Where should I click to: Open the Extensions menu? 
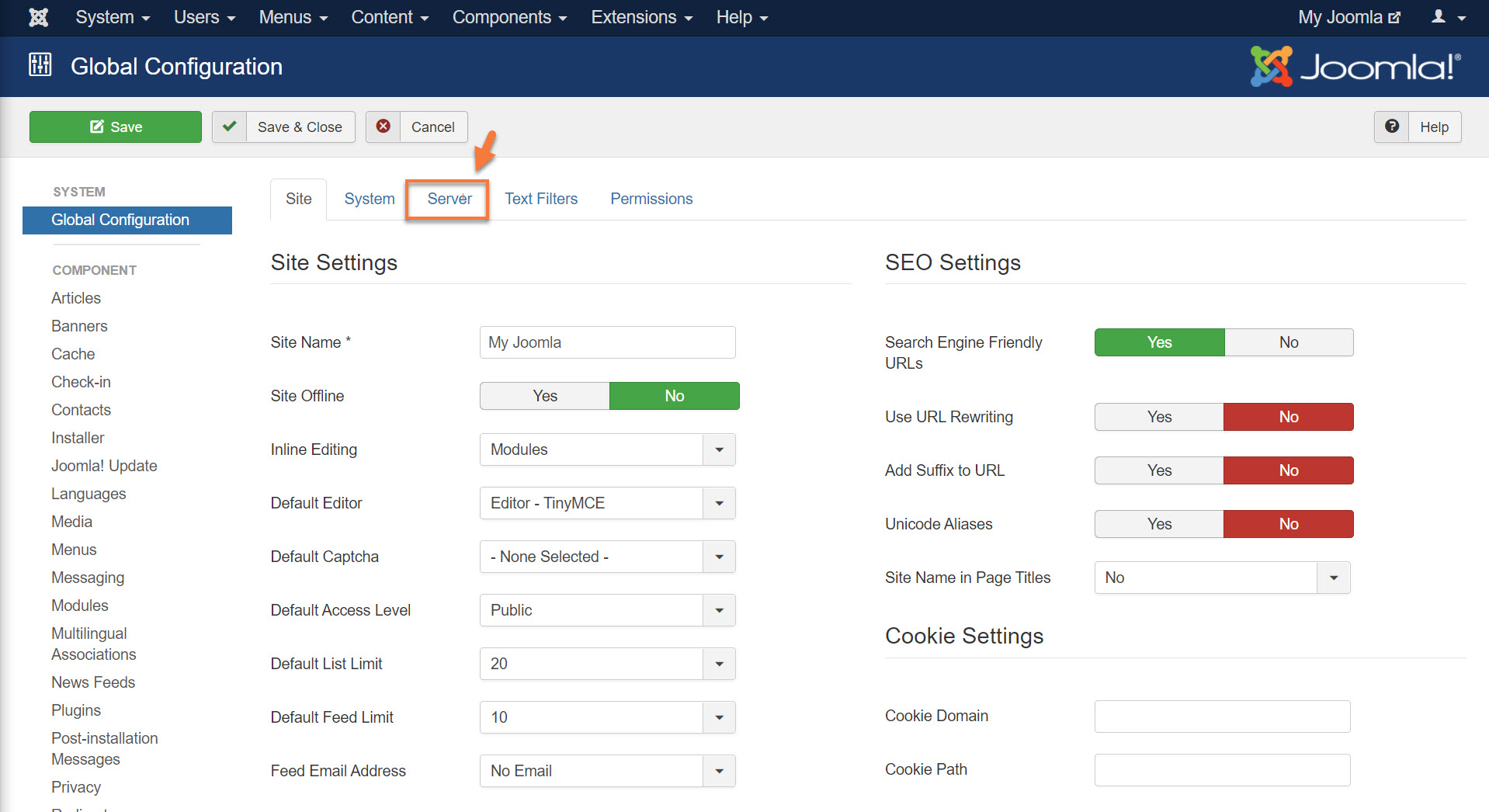pos(635,17)
